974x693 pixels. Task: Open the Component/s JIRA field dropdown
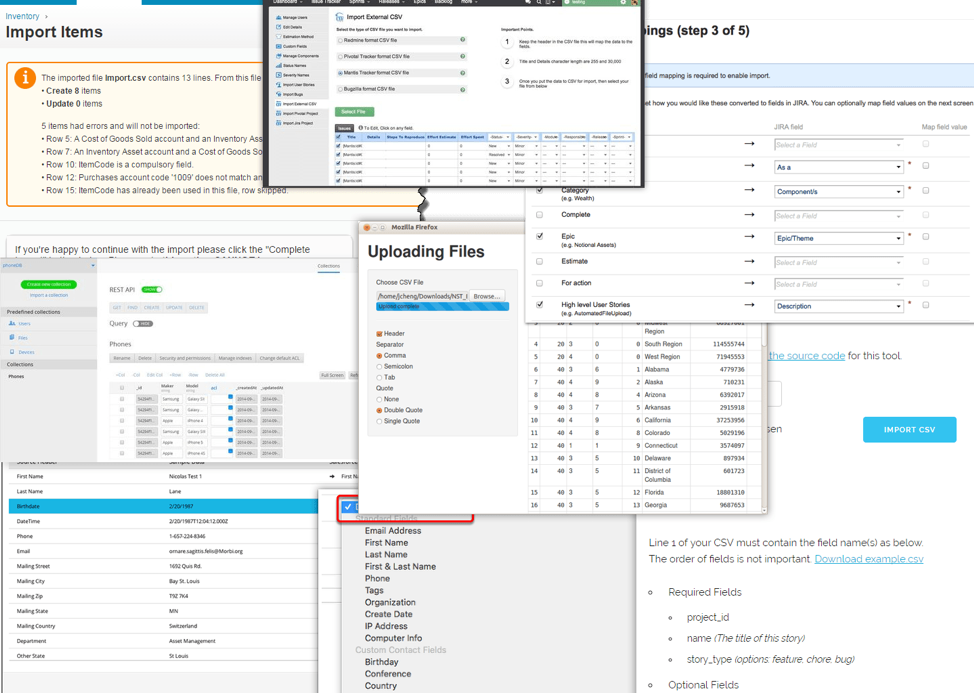pos(838,190)
